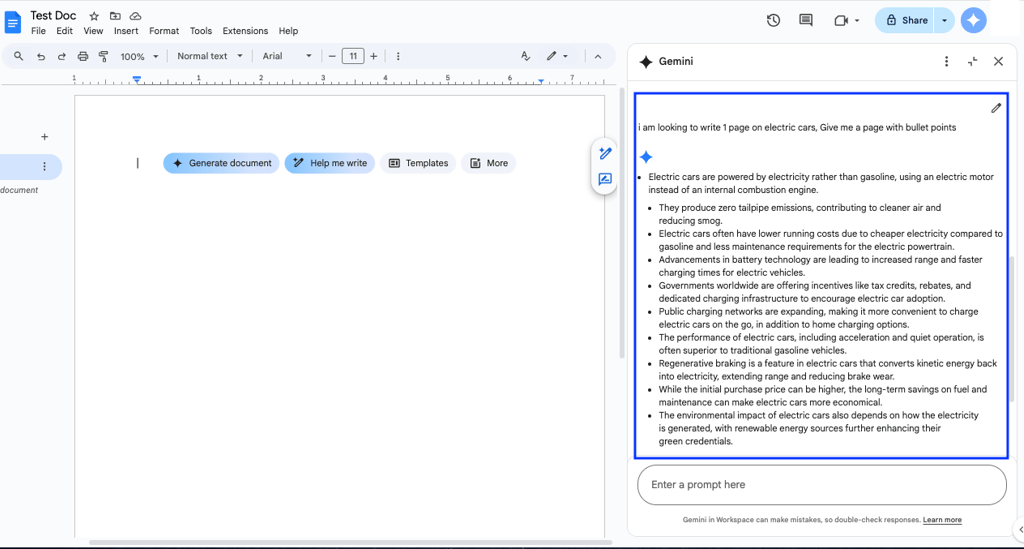Click the Gemini sparkle button near Share
The image size is (1024, 549).
973,20
